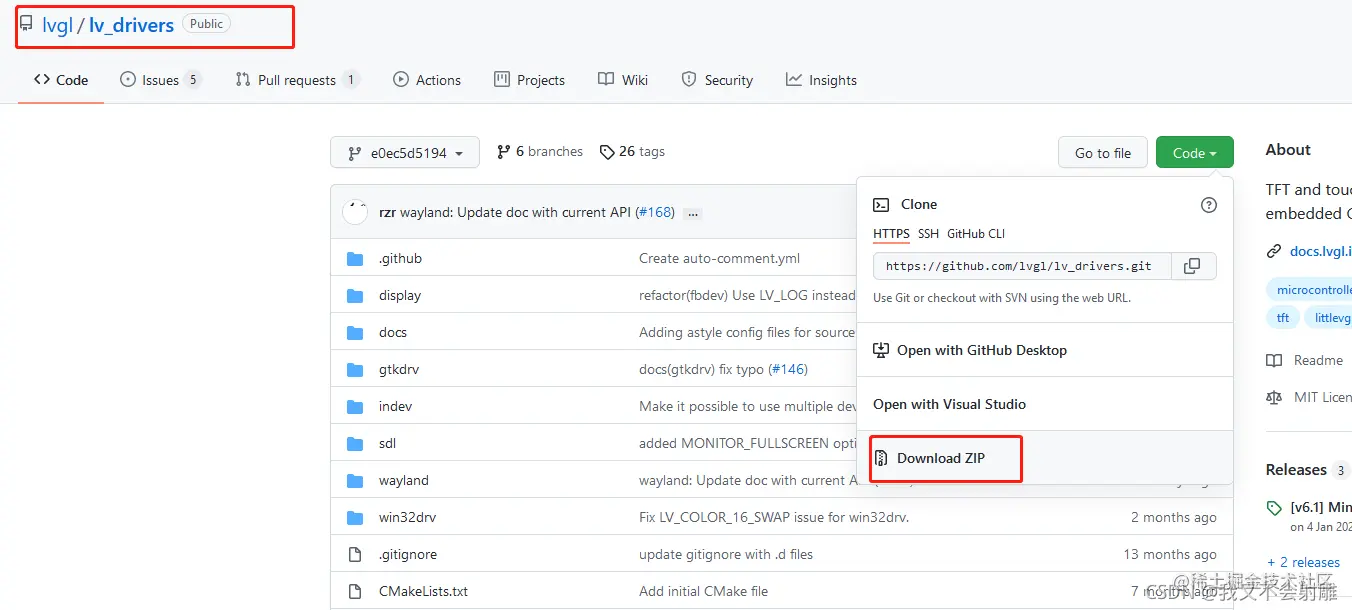This screenshot has width=1352, height=610.
Task: Open the CMakeLists.txt file
Action: click(x=423, y=591)
